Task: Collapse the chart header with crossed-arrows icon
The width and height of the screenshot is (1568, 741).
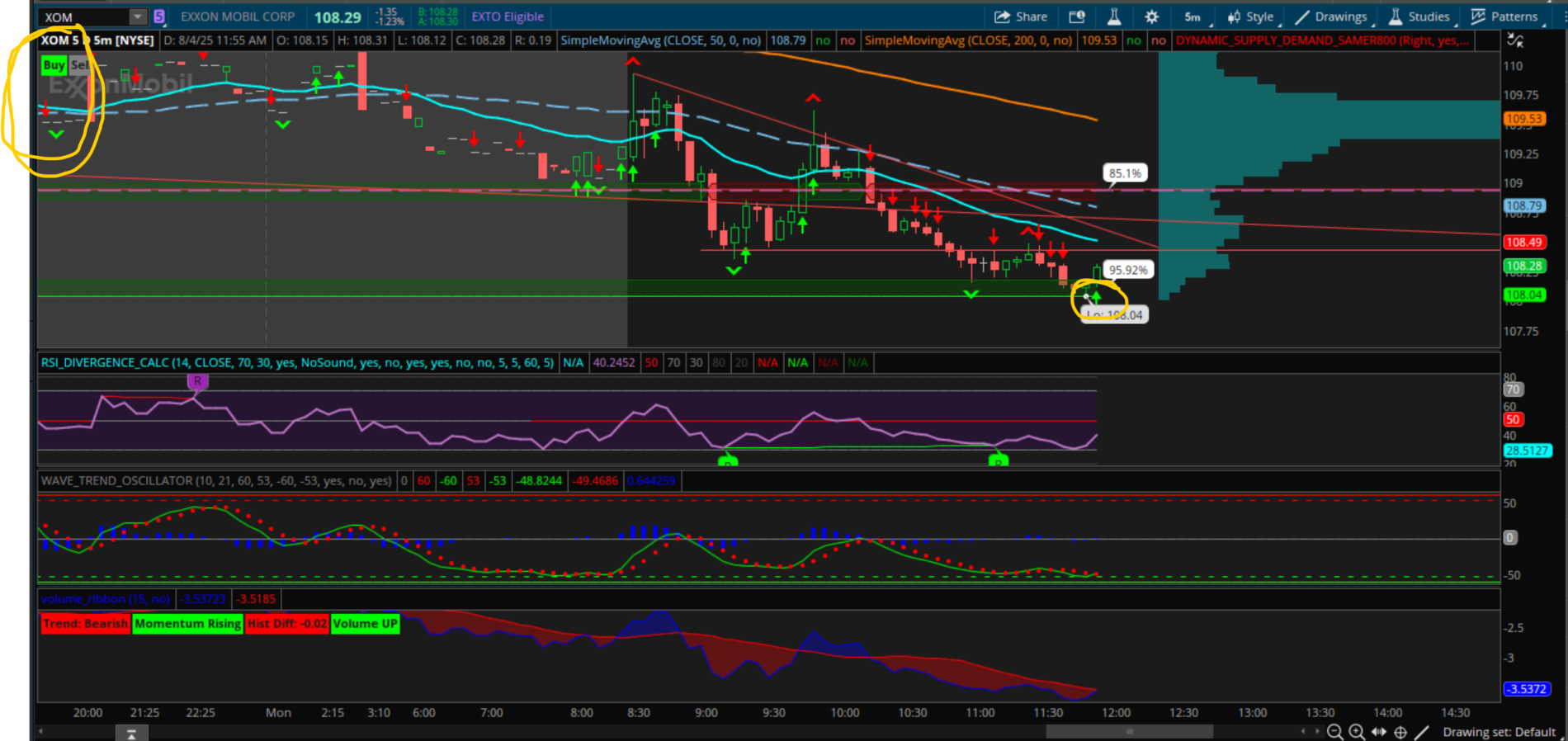Action: point(1515,40)
